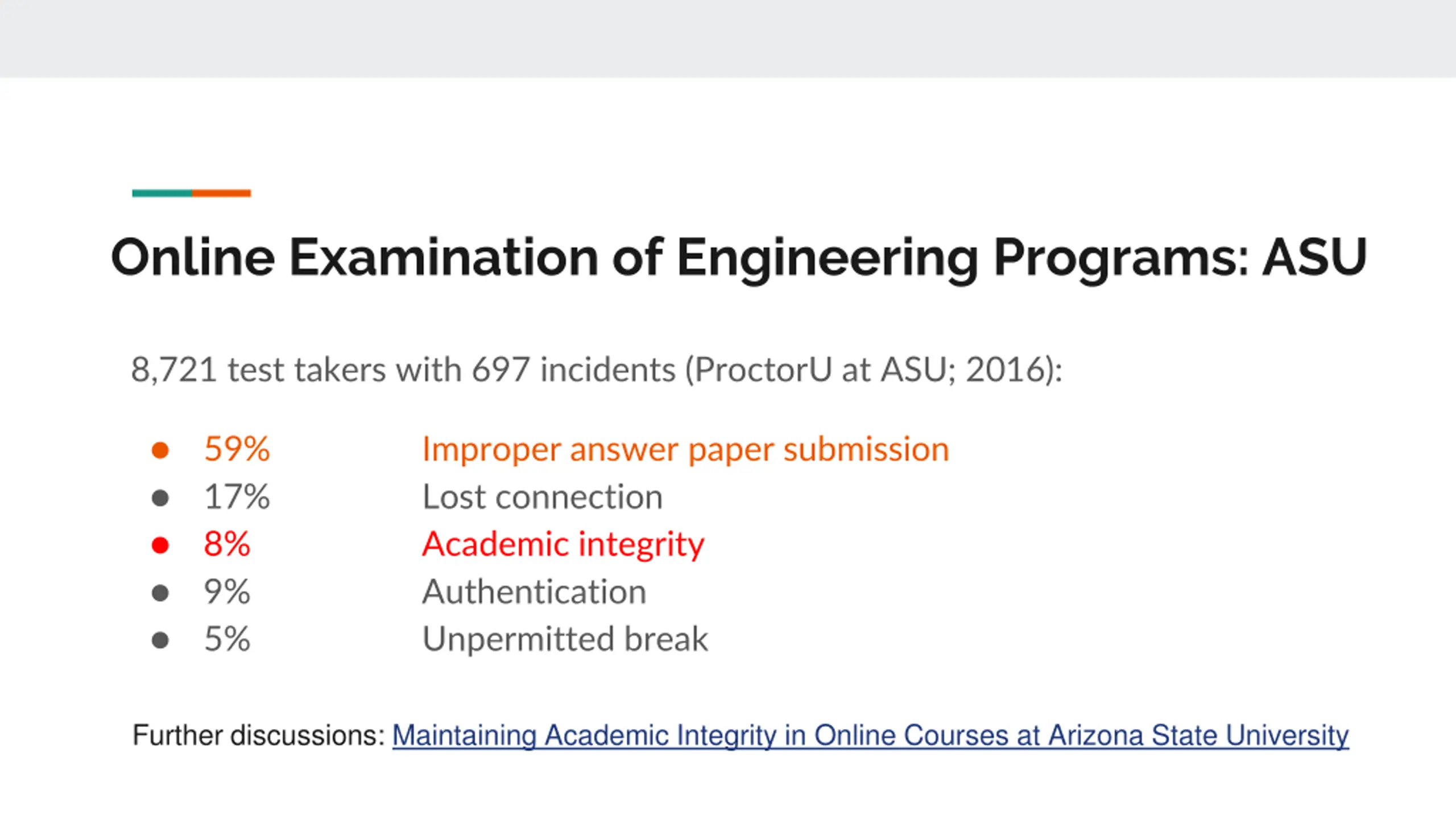The width and height of the screenshot is (1456, 819).
Task: Click the orange segment of the accent bar
Action: click(221, 193)
